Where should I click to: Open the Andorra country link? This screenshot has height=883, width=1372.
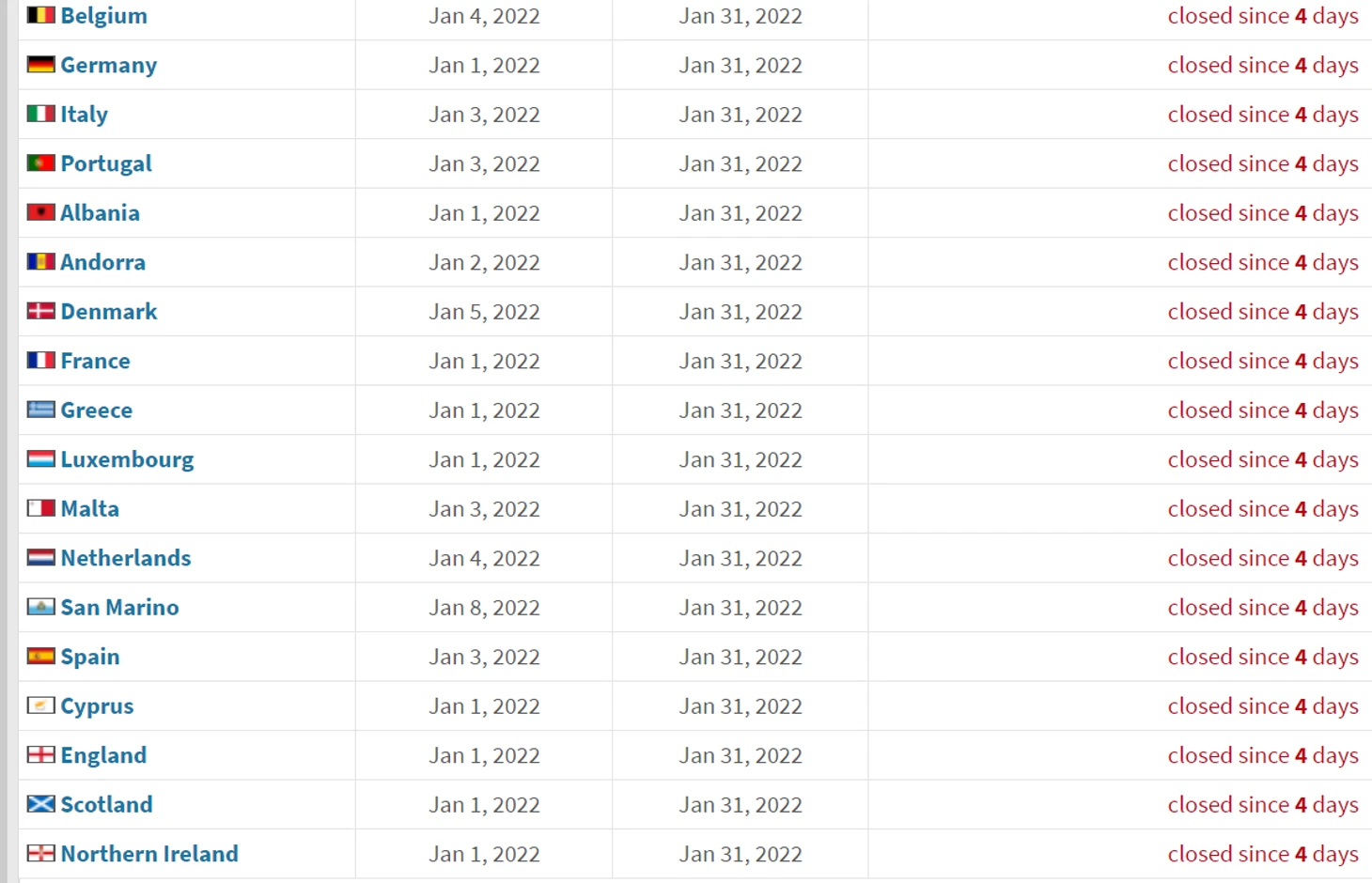pos(103,262)
